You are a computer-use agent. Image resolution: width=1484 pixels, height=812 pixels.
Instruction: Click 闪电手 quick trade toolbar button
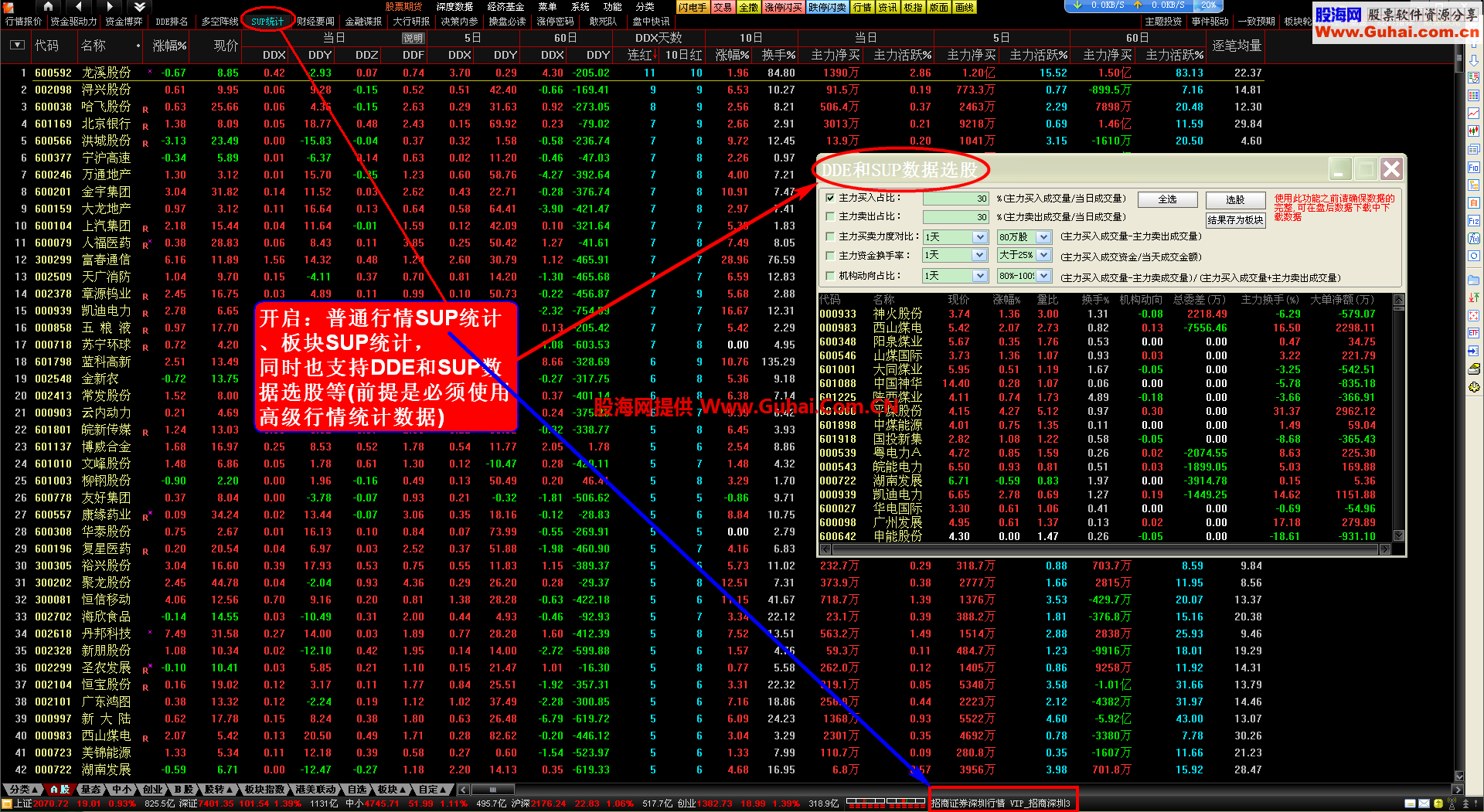coord(693,7)
